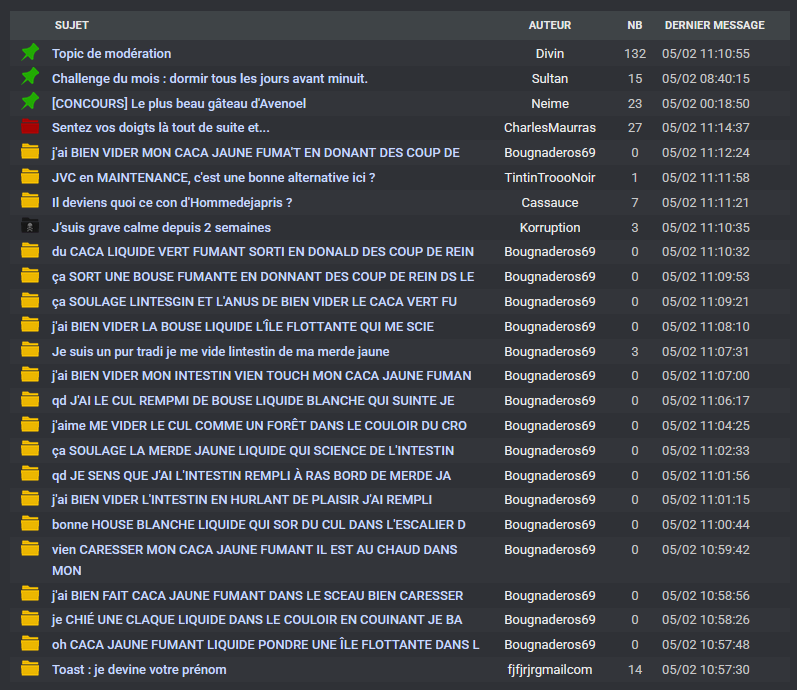View the author profile of Divin
This screenshot has width=797, height=690.
[x=550, y=54]
